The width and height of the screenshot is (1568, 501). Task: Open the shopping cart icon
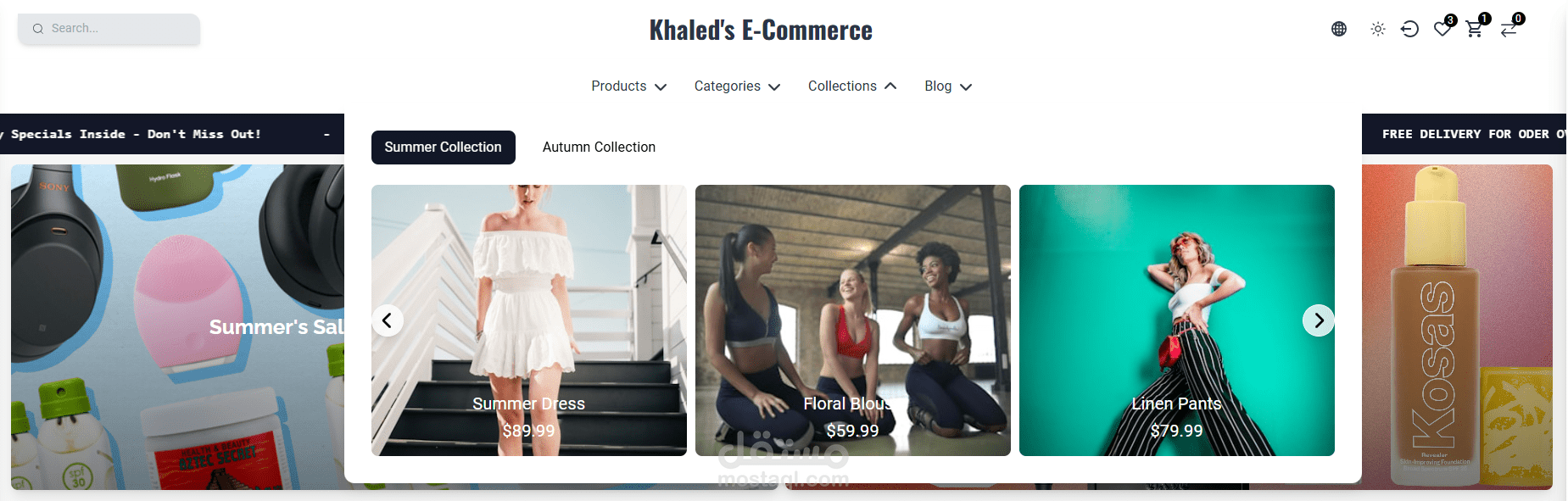tap(1475, 29)
